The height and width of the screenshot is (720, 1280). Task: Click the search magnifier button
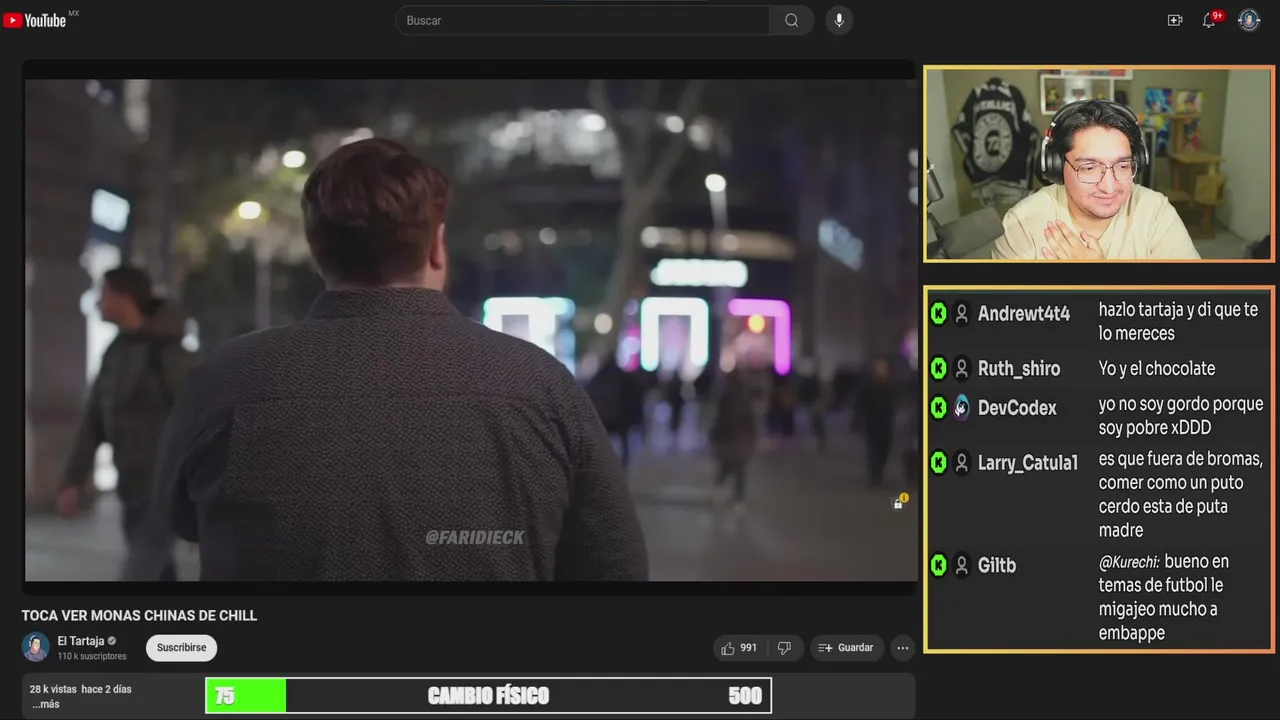(791, 20)
